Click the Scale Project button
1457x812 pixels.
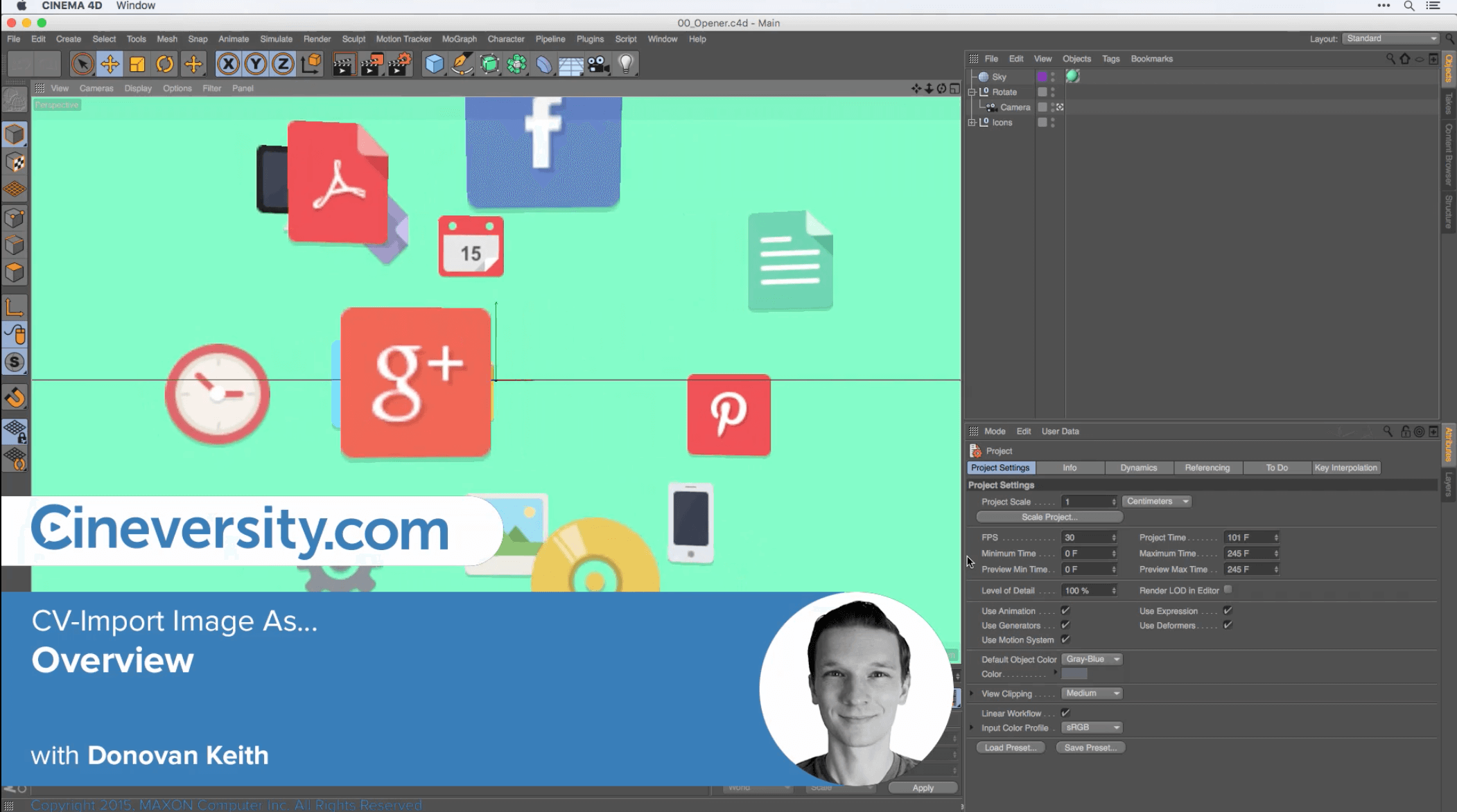tap(1049, 517)
